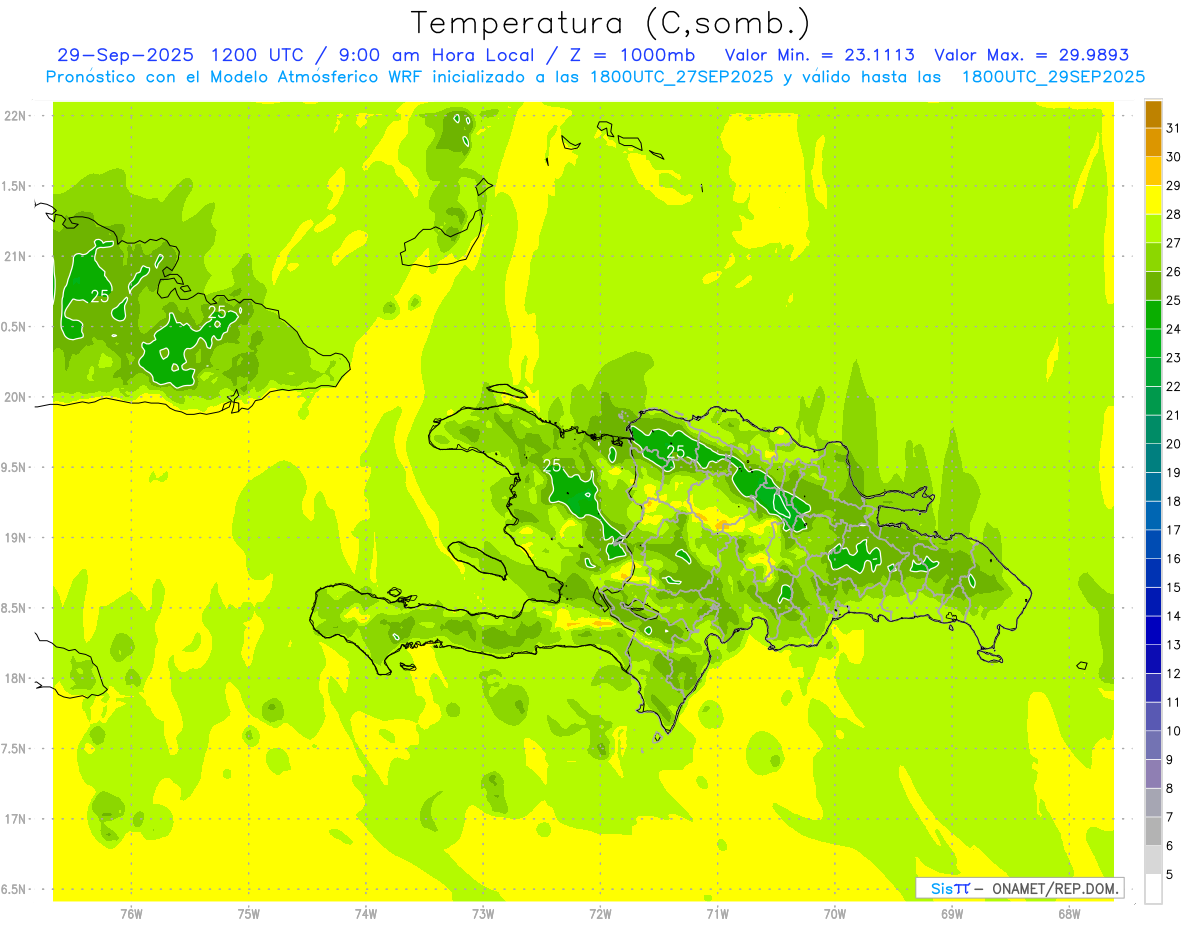Click the colorbar label "5"
This screenshot has width=1200, height=927.
coord(1170,875)
